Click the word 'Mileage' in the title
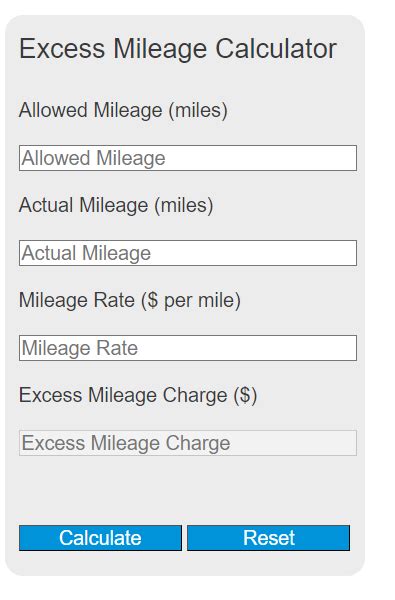Viewport: 395px width, 600px height. click(160, 50)
